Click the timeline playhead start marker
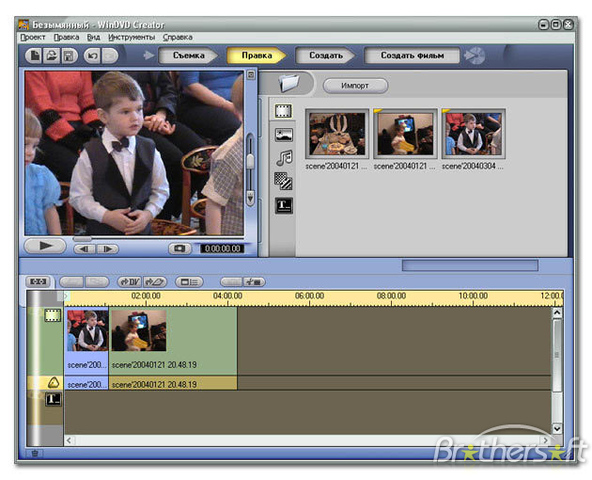Screen dimensions: 592x480 click(66, 296)
